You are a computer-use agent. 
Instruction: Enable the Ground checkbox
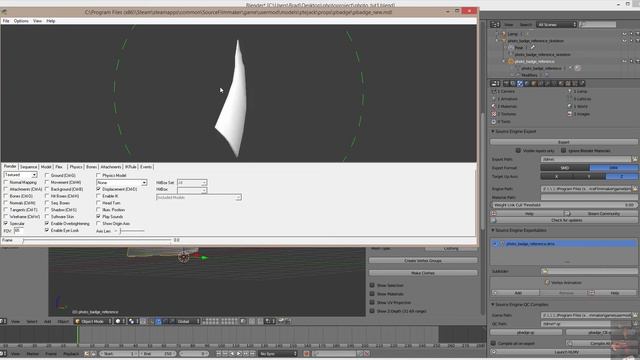click(47, 176)
